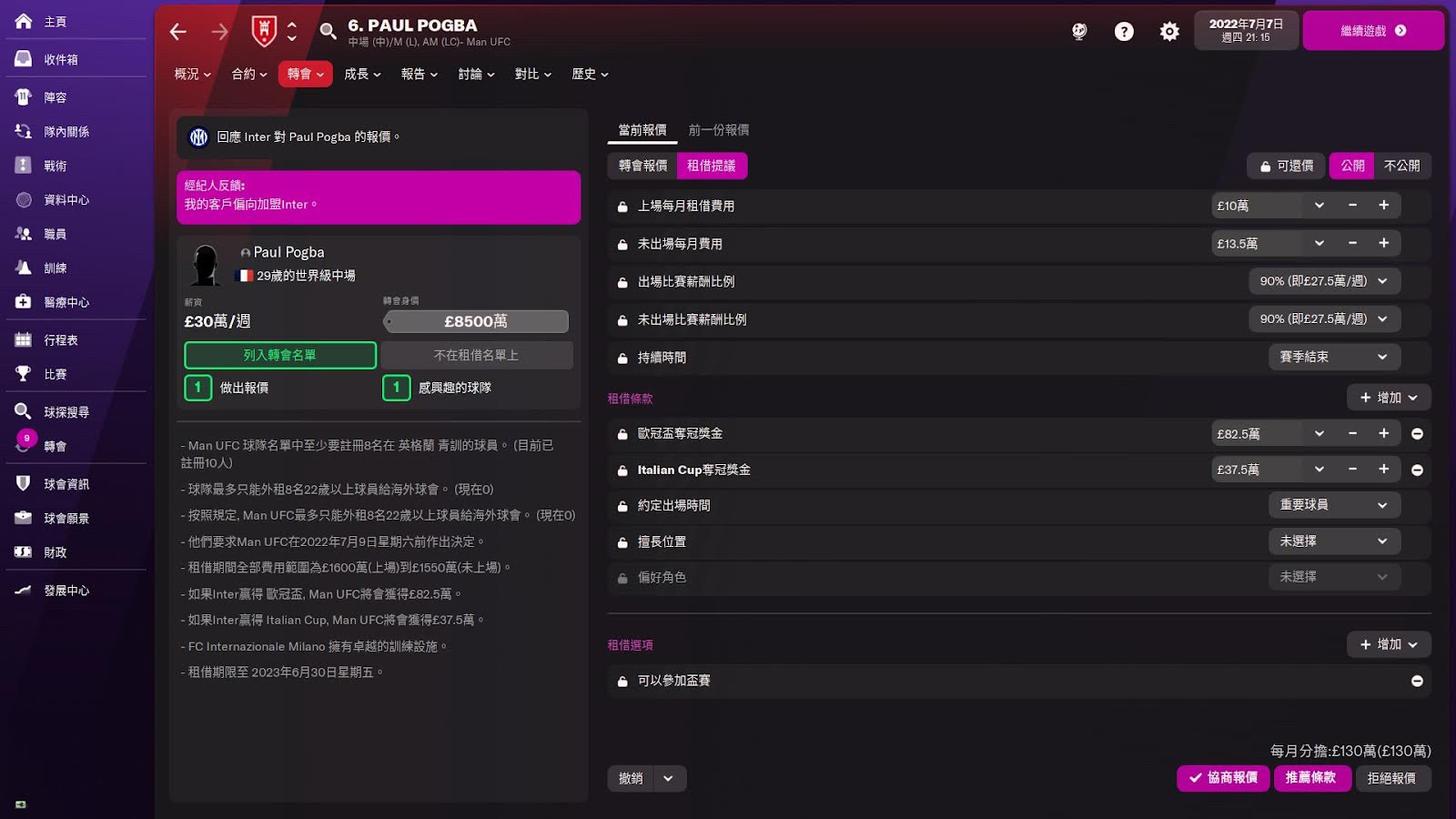Viewport: 1456px width, 819px height.
Task: Remove 歐冠盃奪冠獎金 clause with minus circle
Action: [x=1417, y=434]
